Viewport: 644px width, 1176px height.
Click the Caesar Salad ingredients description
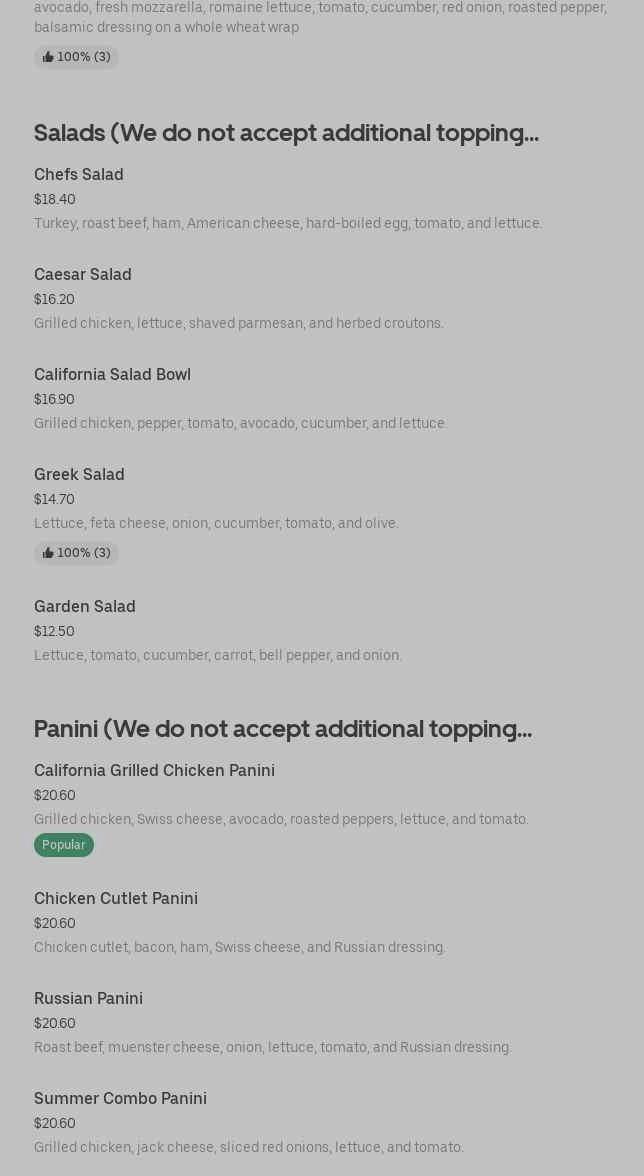click(239, 323)
